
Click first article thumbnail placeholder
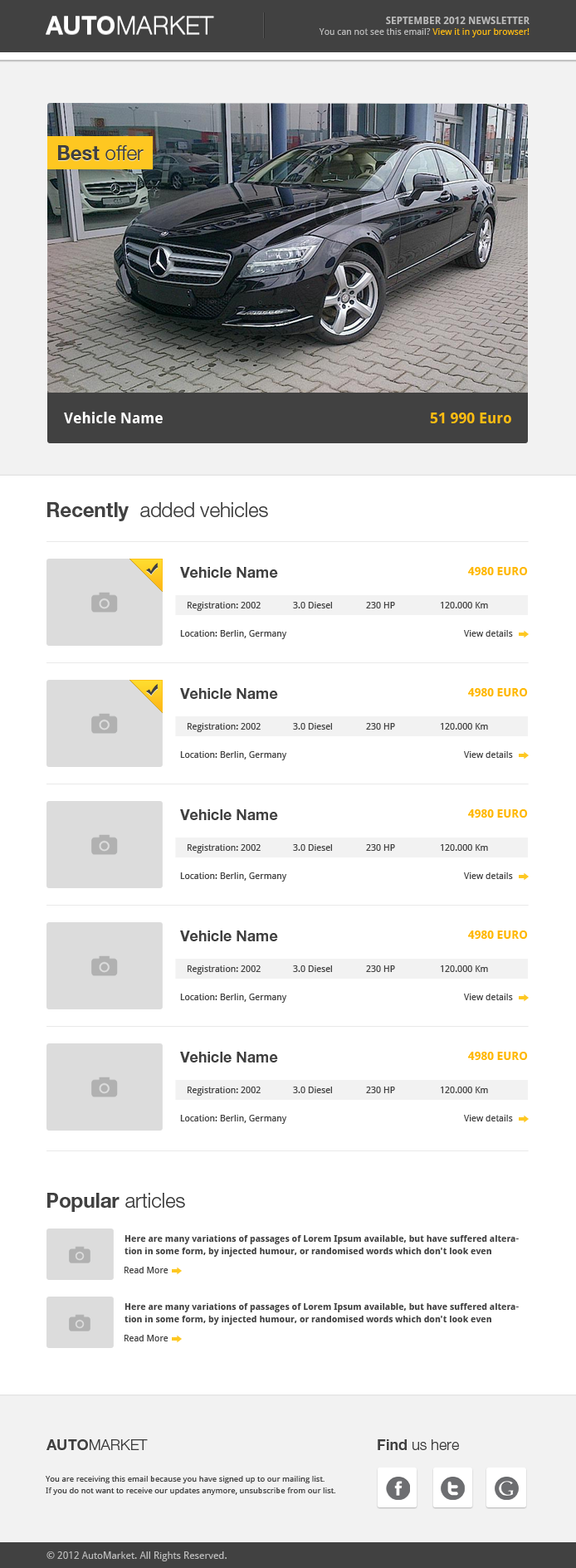tap(80, 1254)
